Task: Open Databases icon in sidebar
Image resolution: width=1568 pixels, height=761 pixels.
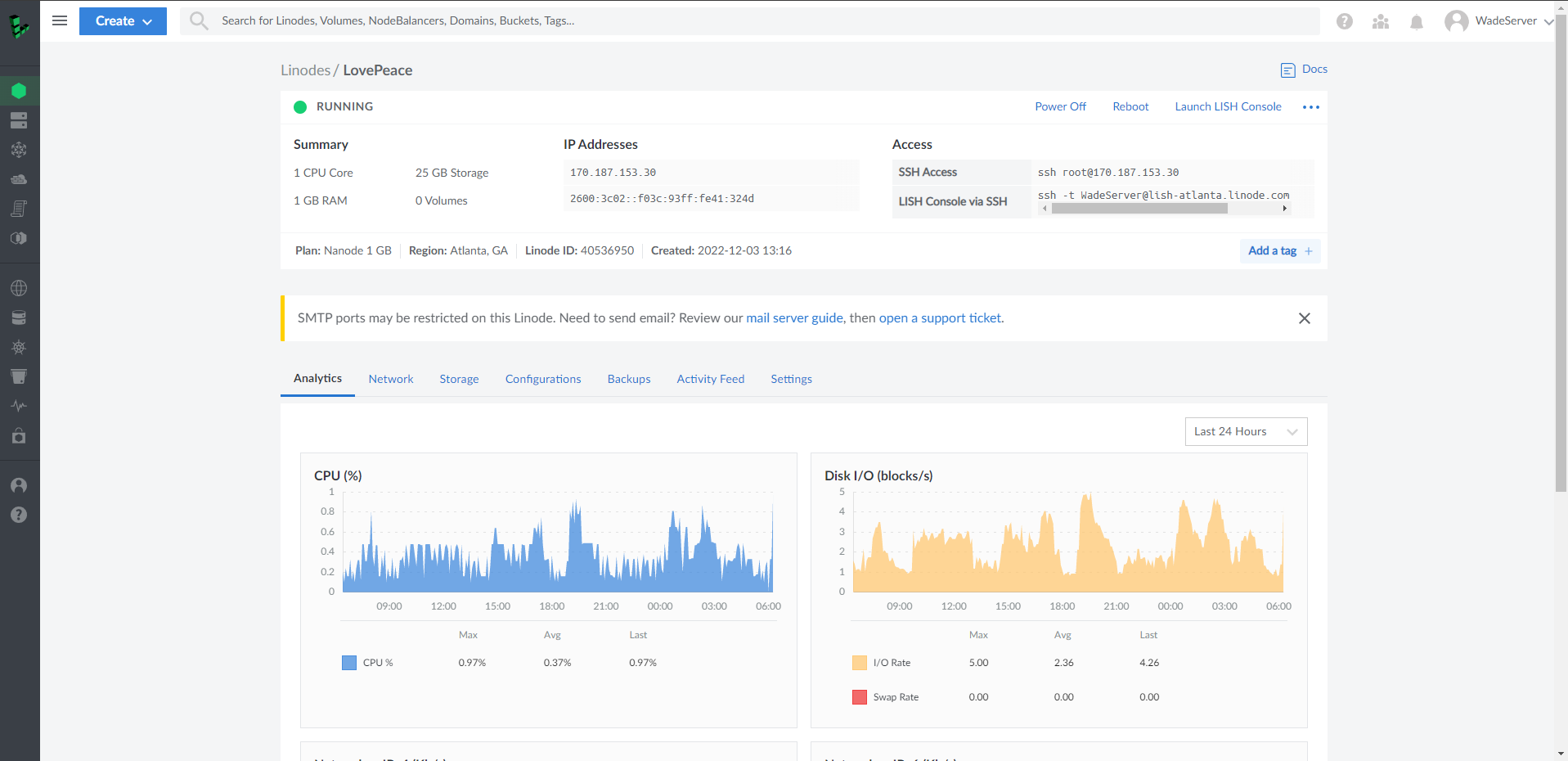Action: [19, 317]
